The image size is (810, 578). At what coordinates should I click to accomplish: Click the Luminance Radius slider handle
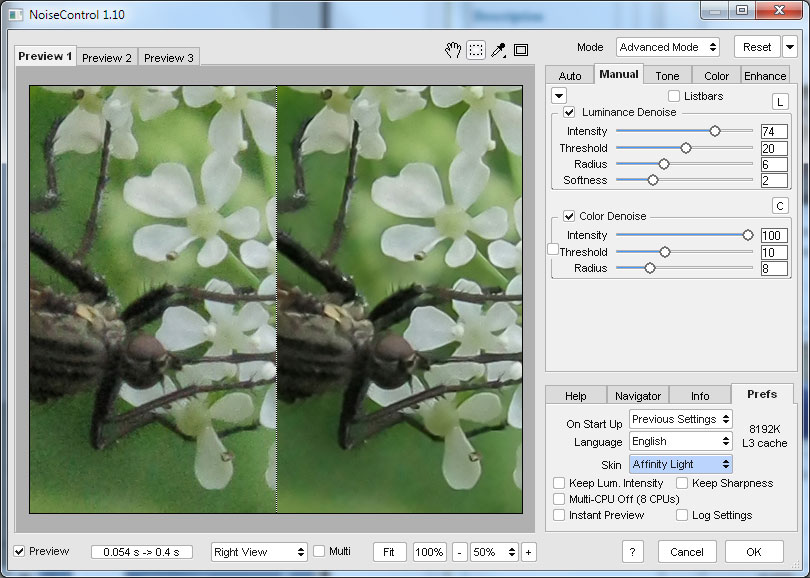[x=664, y=164]
